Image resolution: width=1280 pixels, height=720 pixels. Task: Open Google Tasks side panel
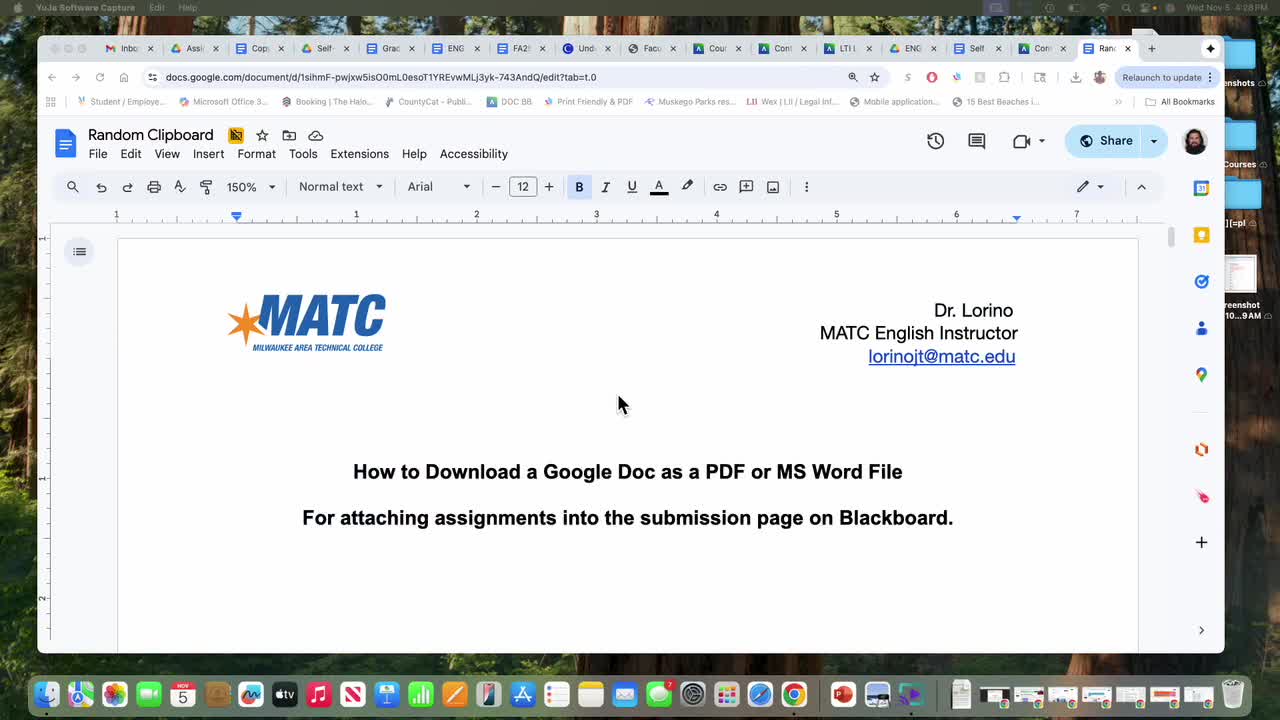[1202, 282]
